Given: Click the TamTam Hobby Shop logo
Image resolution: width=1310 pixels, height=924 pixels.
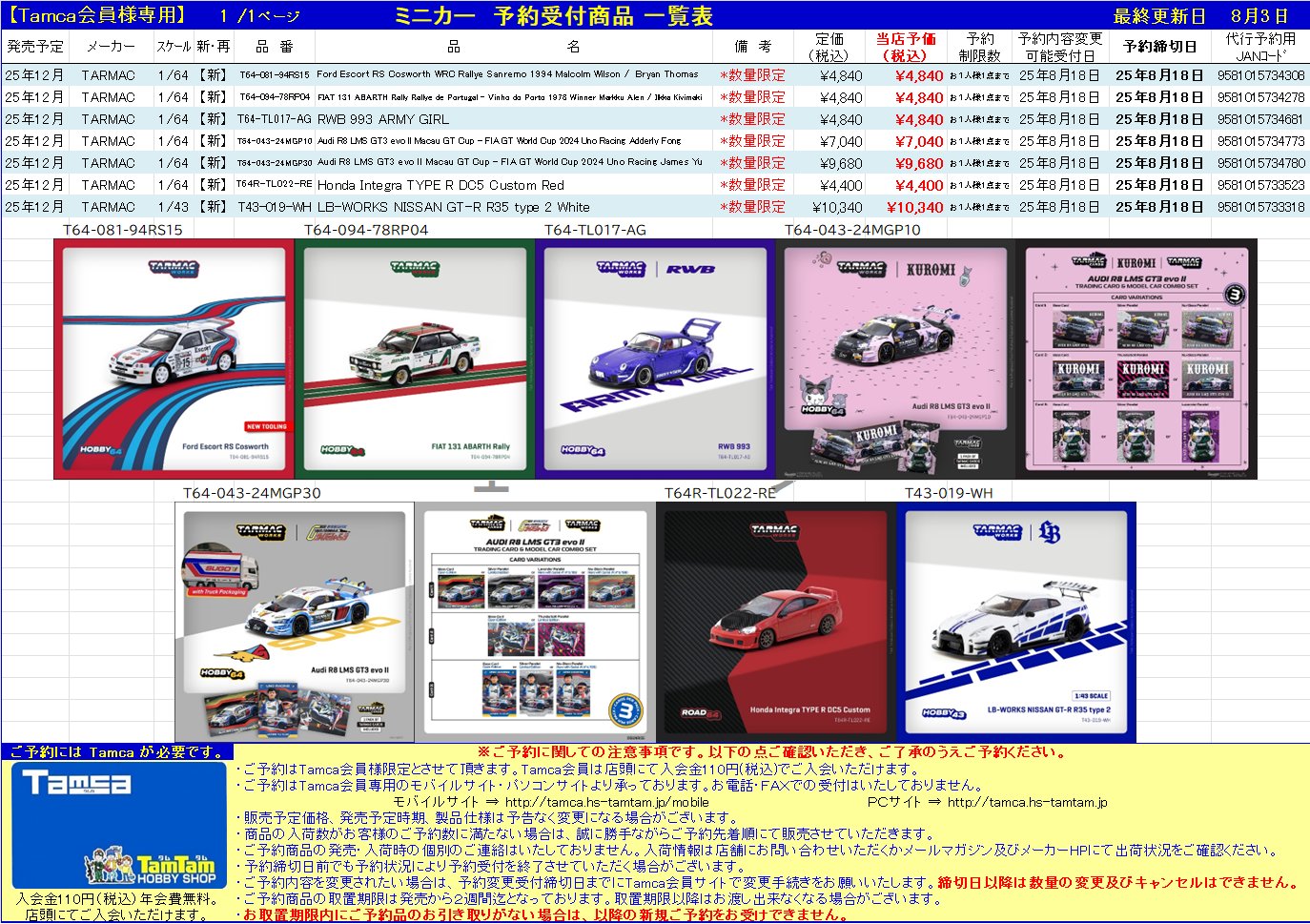Looking at the screenshot, I should point(151,867).
